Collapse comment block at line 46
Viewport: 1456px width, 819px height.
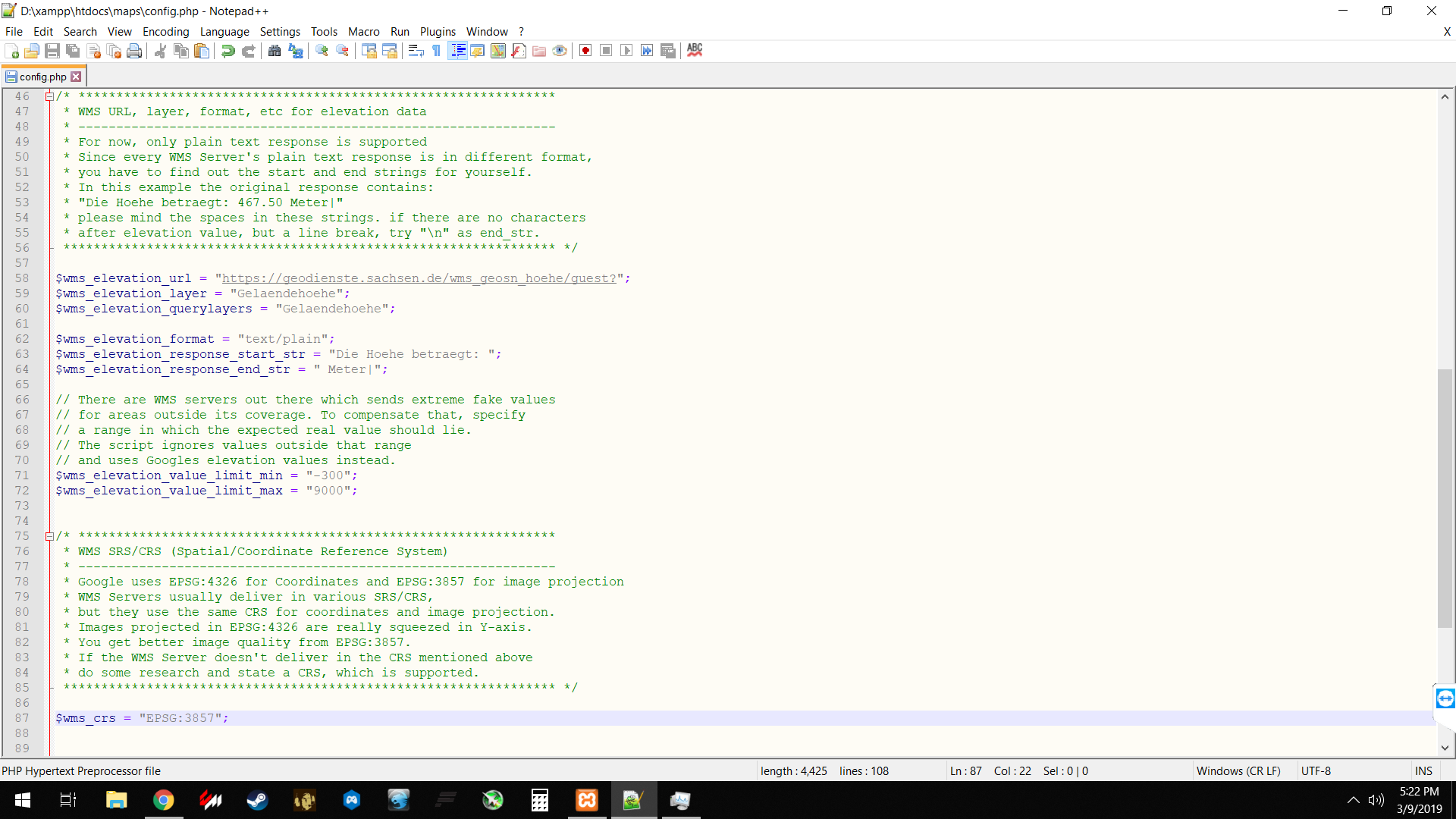pyautogui.click(x=49, y=96)
